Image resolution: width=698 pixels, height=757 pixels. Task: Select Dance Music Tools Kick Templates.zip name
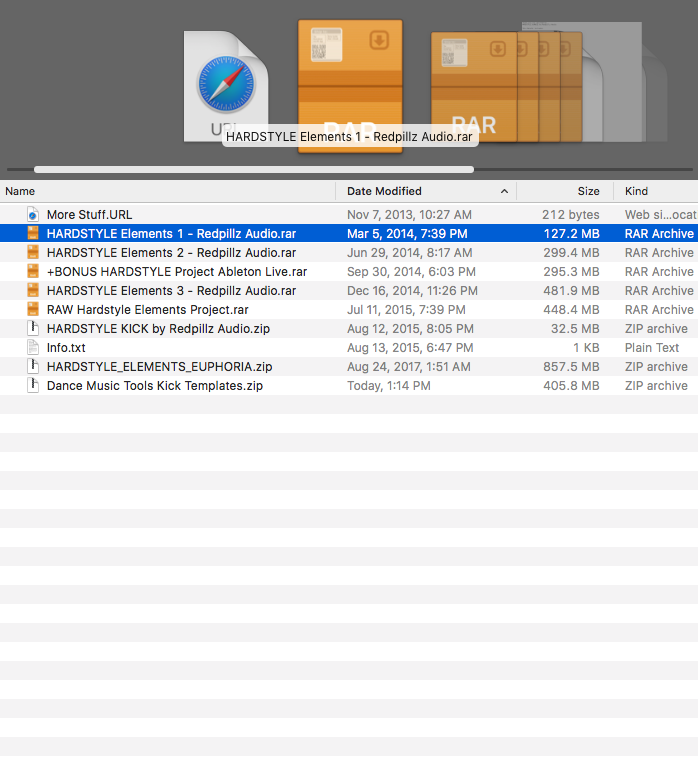click(x=155, y=386)
